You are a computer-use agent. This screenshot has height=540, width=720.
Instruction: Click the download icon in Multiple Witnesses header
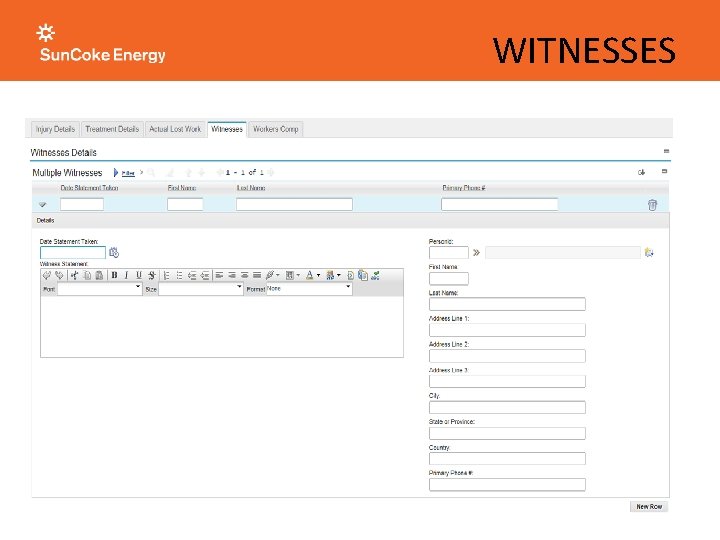(x=641, y=172)
